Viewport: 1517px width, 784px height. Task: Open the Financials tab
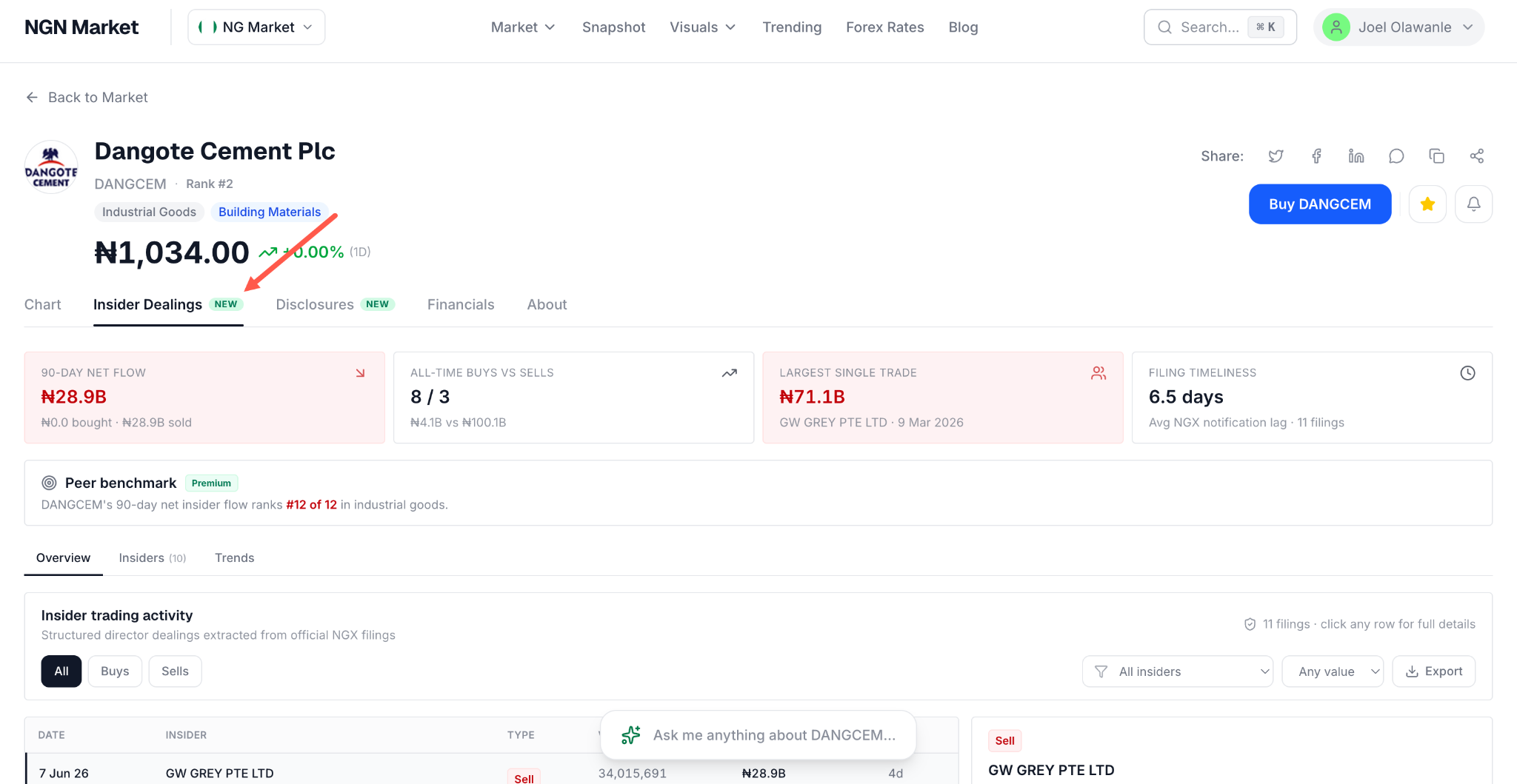461,305
